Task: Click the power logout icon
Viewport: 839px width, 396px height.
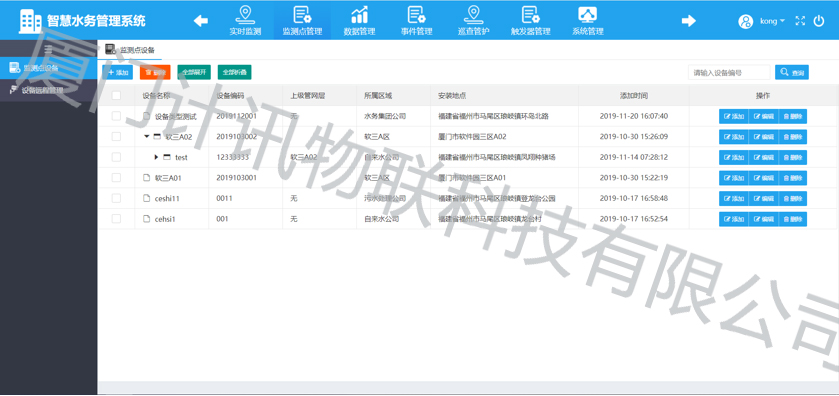Action: coord(819,21)
